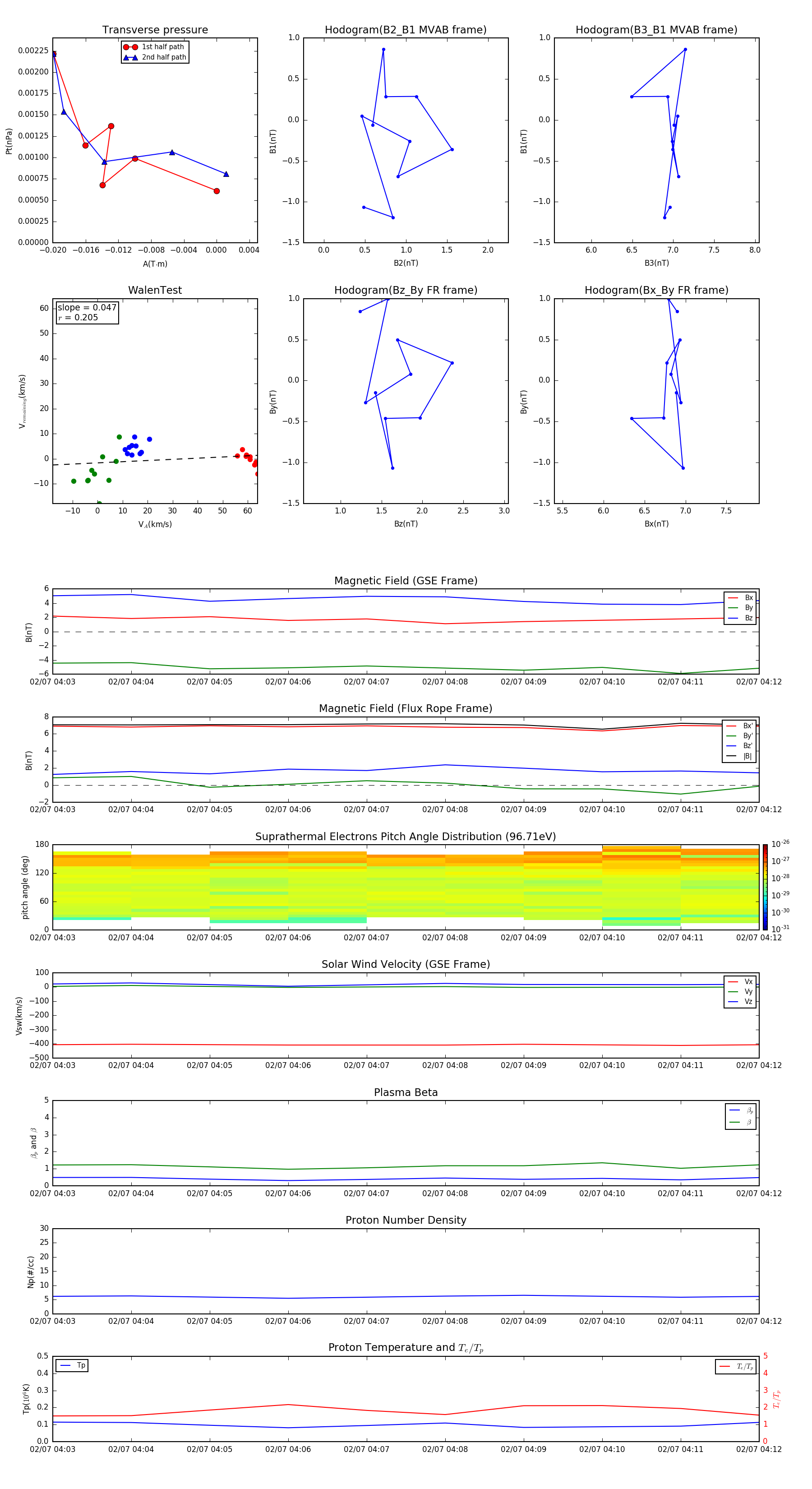Click the 'Vy' legend entry in the solar wind velocity panel
Viewport: 812px width, 1489px height.
click(740, 991)
